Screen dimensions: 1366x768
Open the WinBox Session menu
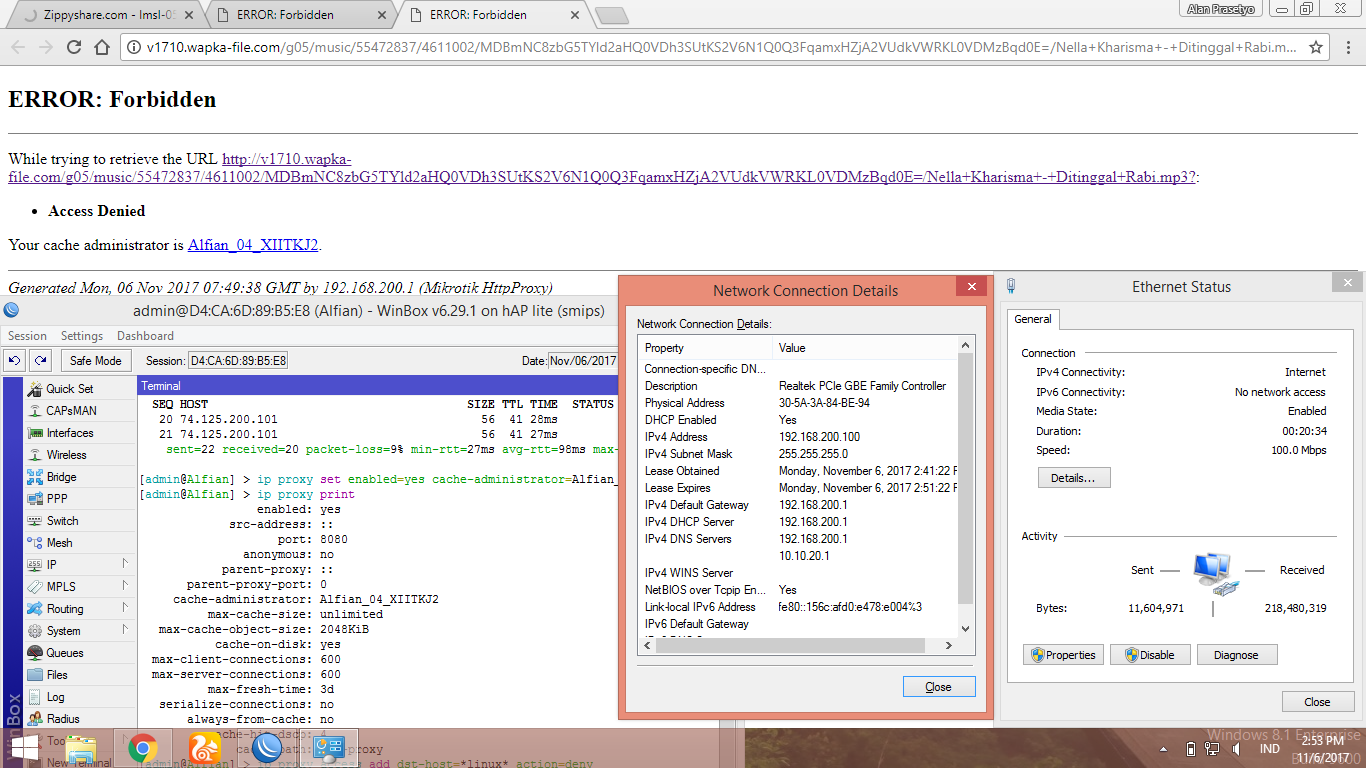27,336
